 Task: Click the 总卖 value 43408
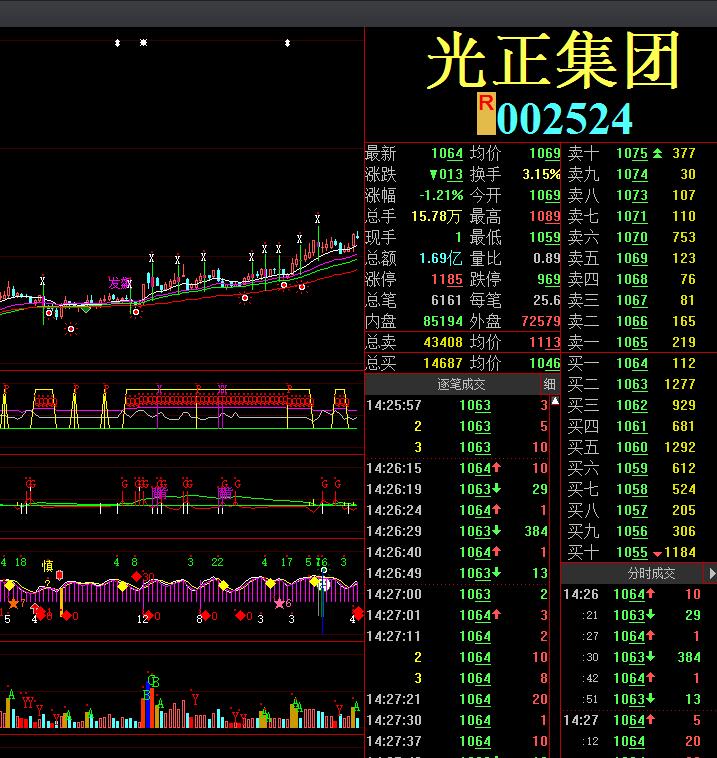(x=443, y=342)
